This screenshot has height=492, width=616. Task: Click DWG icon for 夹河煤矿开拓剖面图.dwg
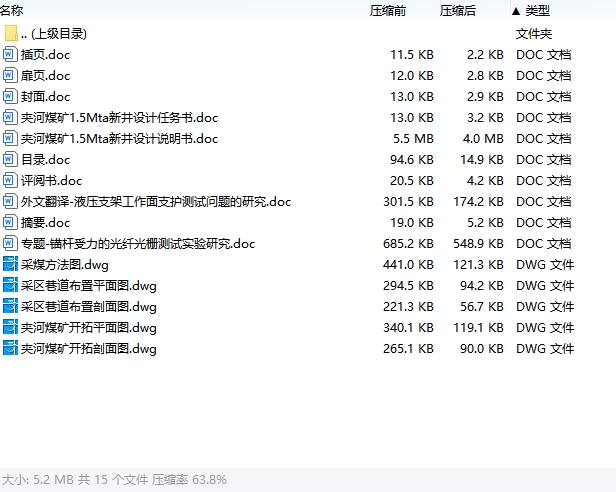tap(10, 348)
